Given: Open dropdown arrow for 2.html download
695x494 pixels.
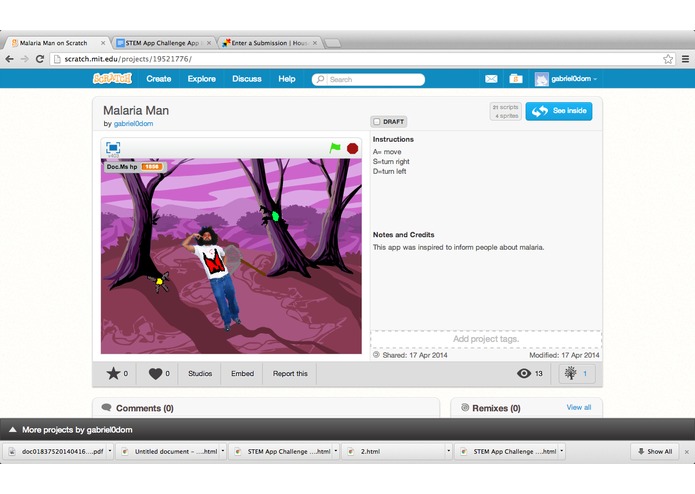Looking at the screenshot, I should click(449, 451).
